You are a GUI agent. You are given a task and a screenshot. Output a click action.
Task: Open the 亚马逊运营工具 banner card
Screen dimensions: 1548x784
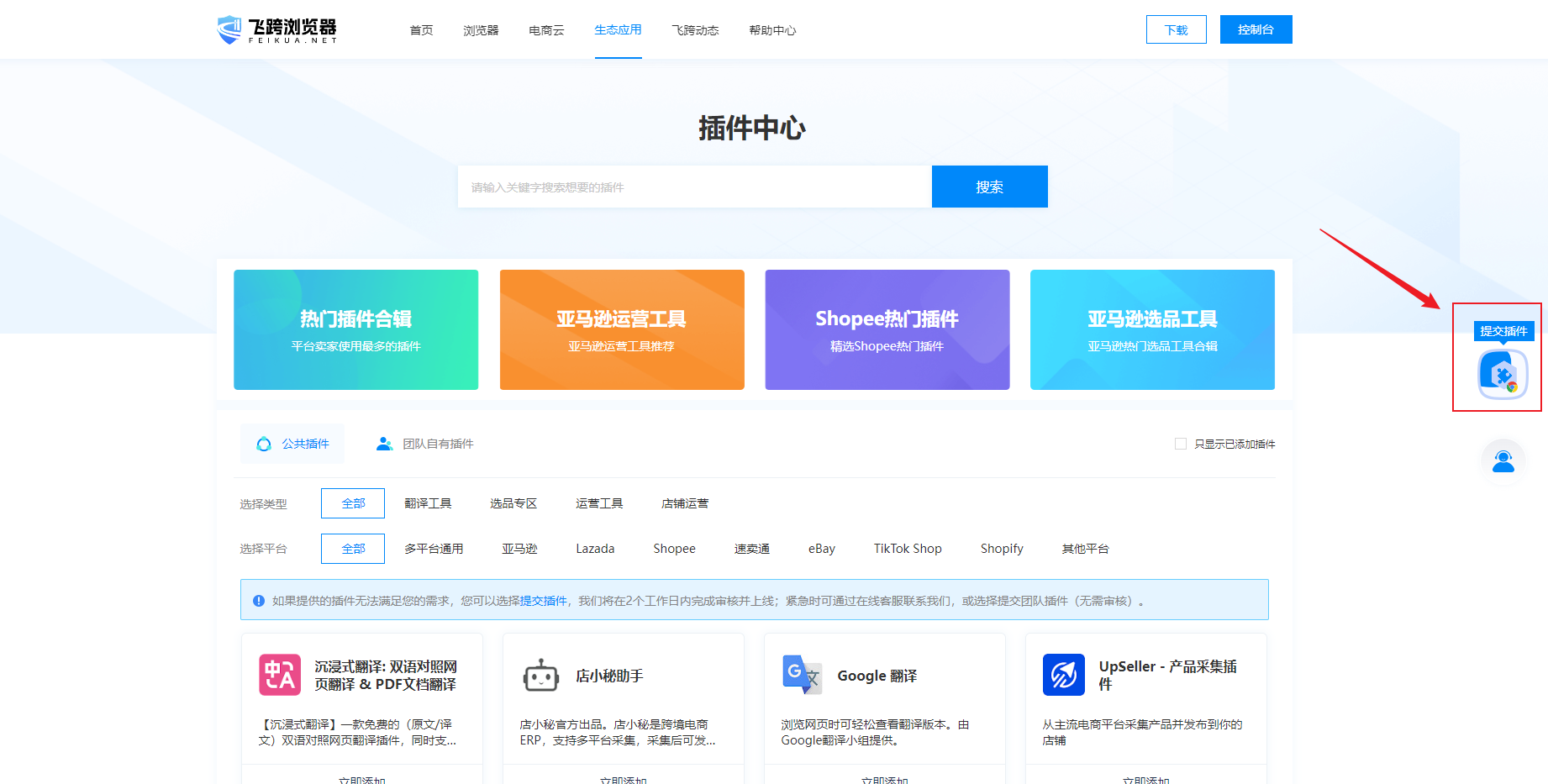tap(622, 329)
